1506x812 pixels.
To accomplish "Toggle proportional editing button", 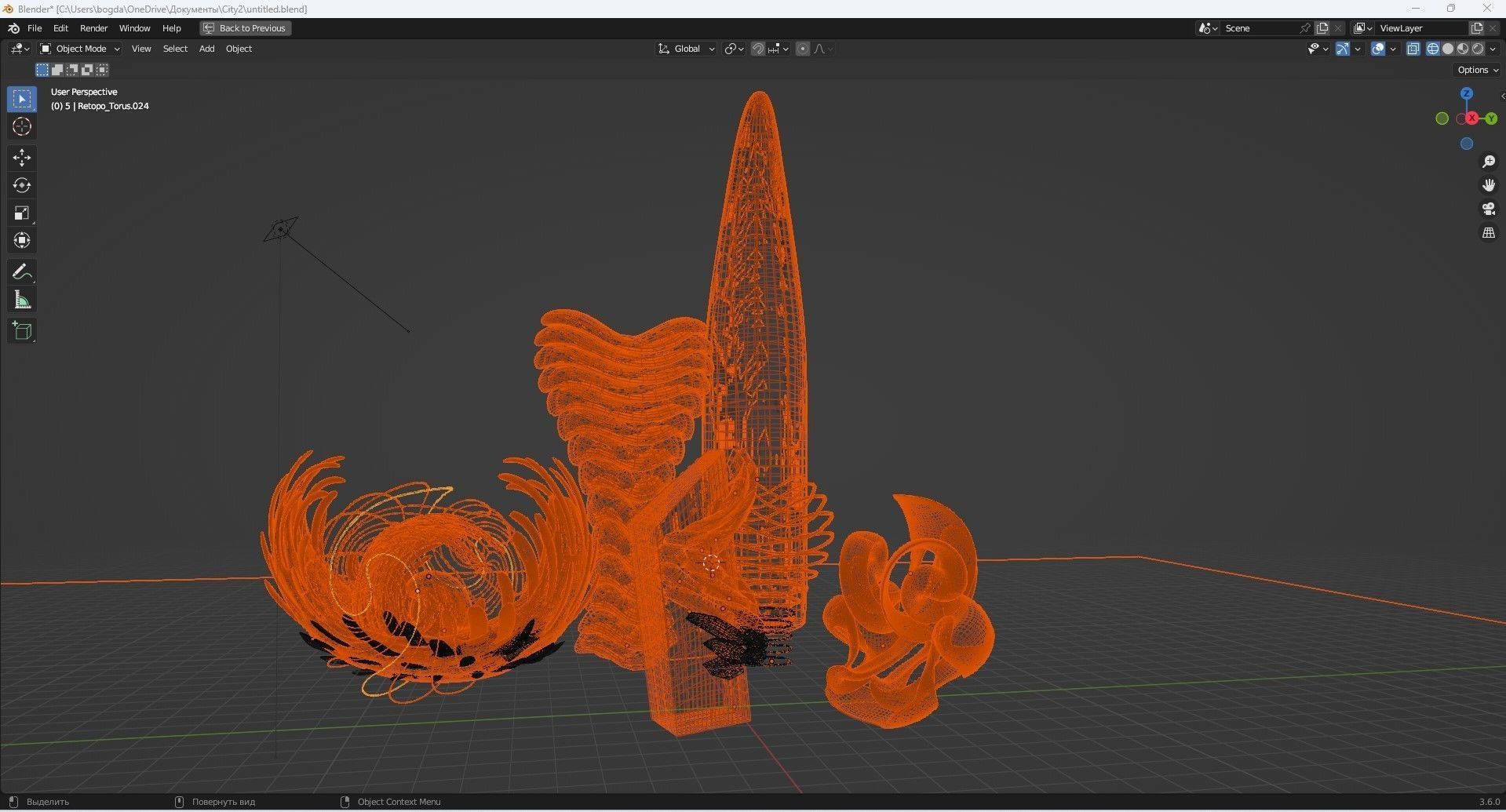I will [802, 49].
